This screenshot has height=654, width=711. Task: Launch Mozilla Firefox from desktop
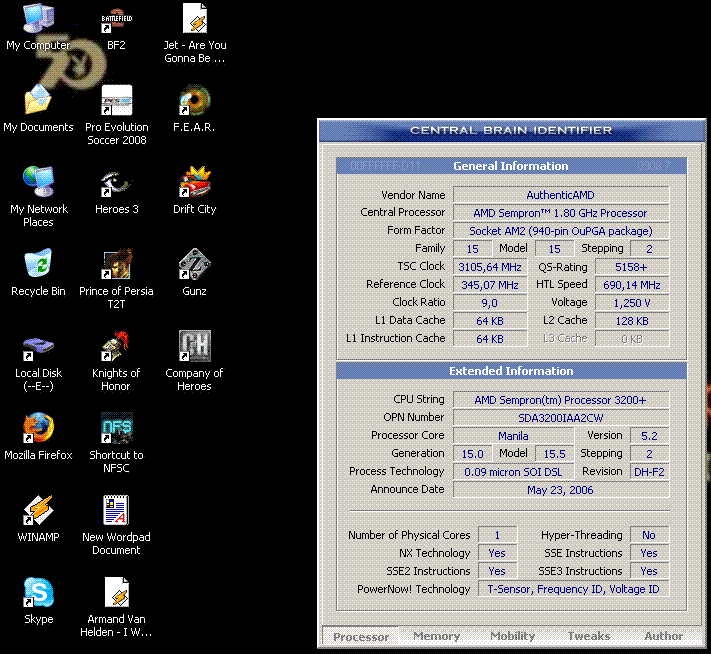(38, 429)
